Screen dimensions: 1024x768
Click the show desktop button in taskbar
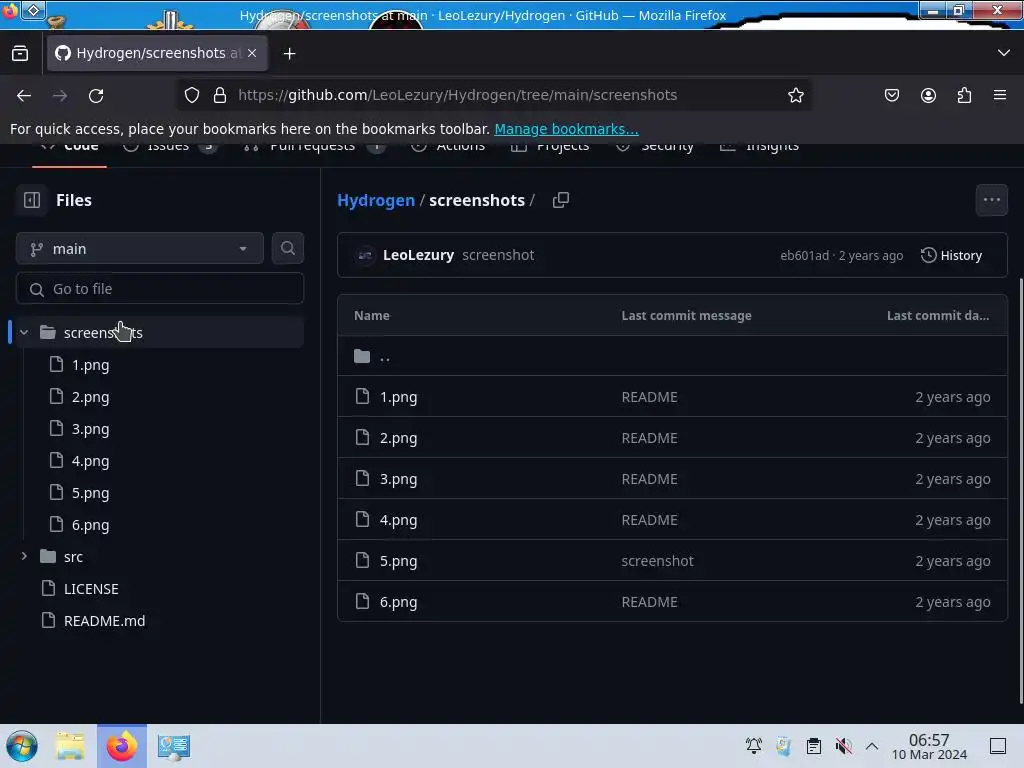tap(997, 745)
